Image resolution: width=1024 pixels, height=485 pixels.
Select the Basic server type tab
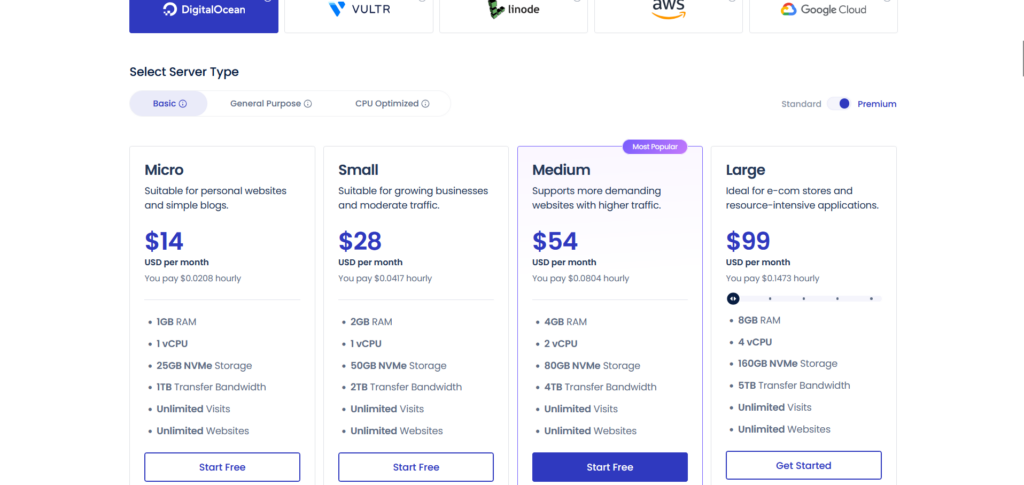click(x=164, y=104)
